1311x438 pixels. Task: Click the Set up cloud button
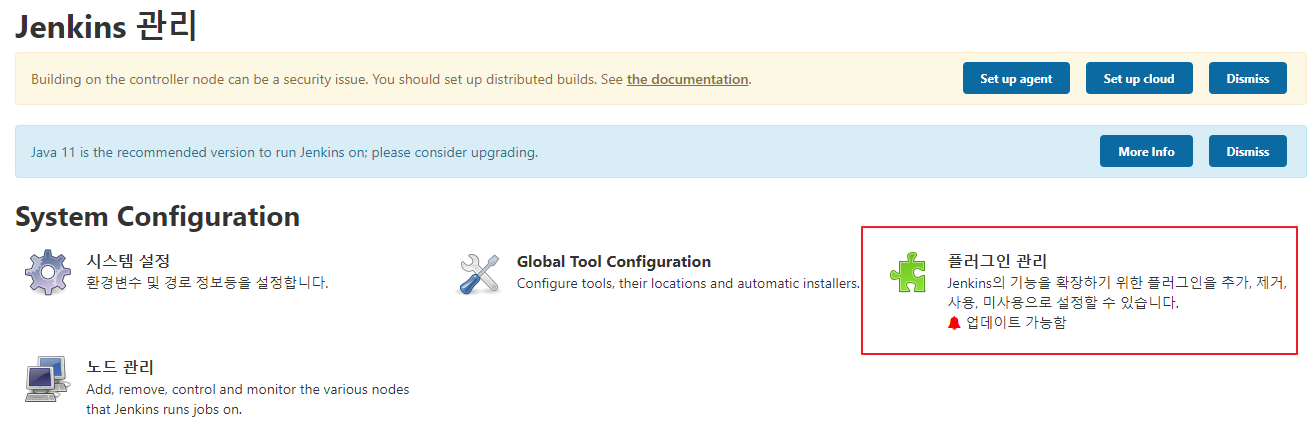point(1139,78)
